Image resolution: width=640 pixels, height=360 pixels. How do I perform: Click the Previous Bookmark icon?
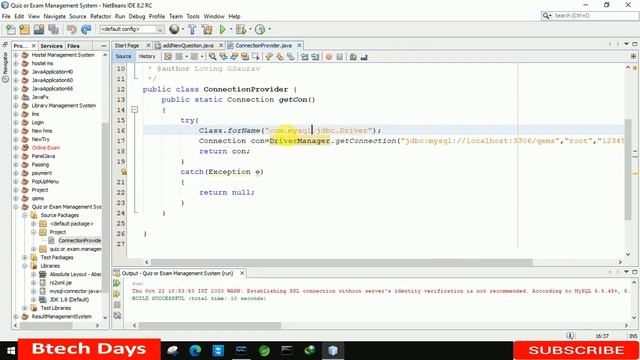pos(269,57)
